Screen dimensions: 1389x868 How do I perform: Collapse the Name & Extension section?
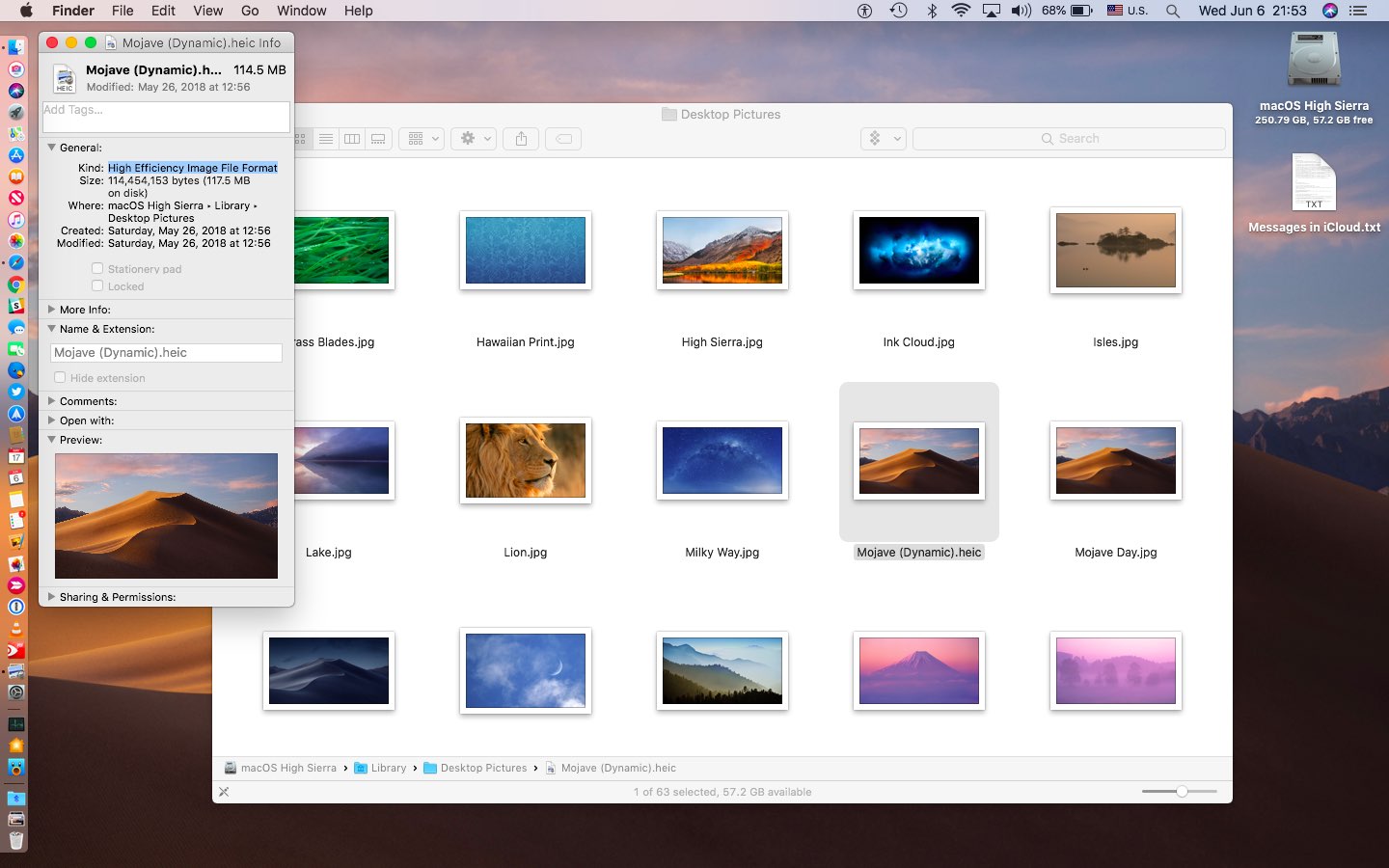point(52,329)
